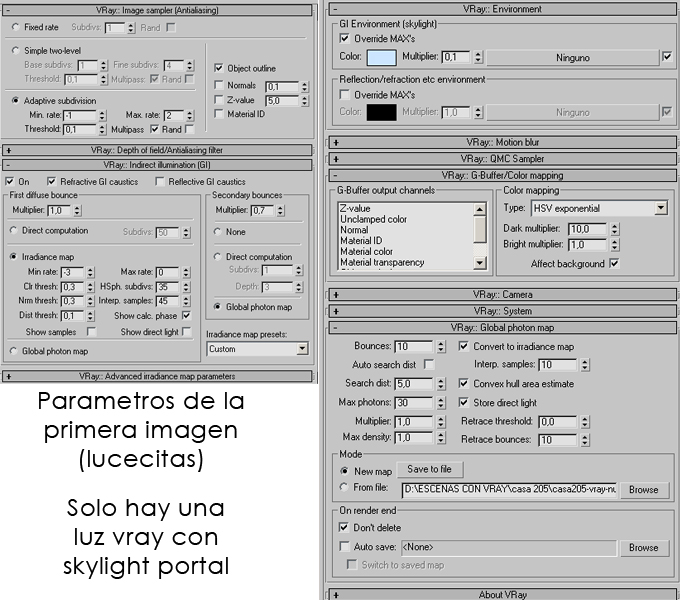Select Simple two-level sampler
Viewport: 680px width, 600px height.
16,50
